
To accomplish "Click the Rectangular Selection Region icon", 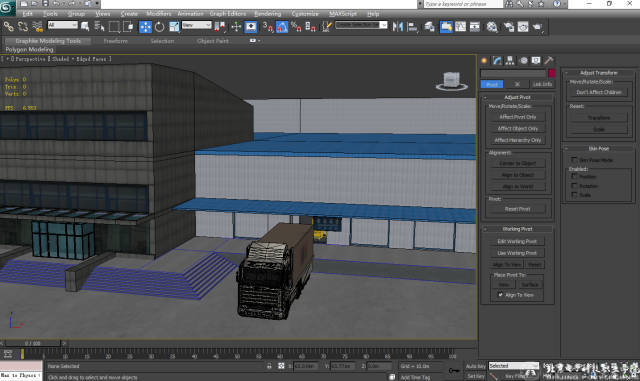I will pyautogui.click(x=114, y=27).
